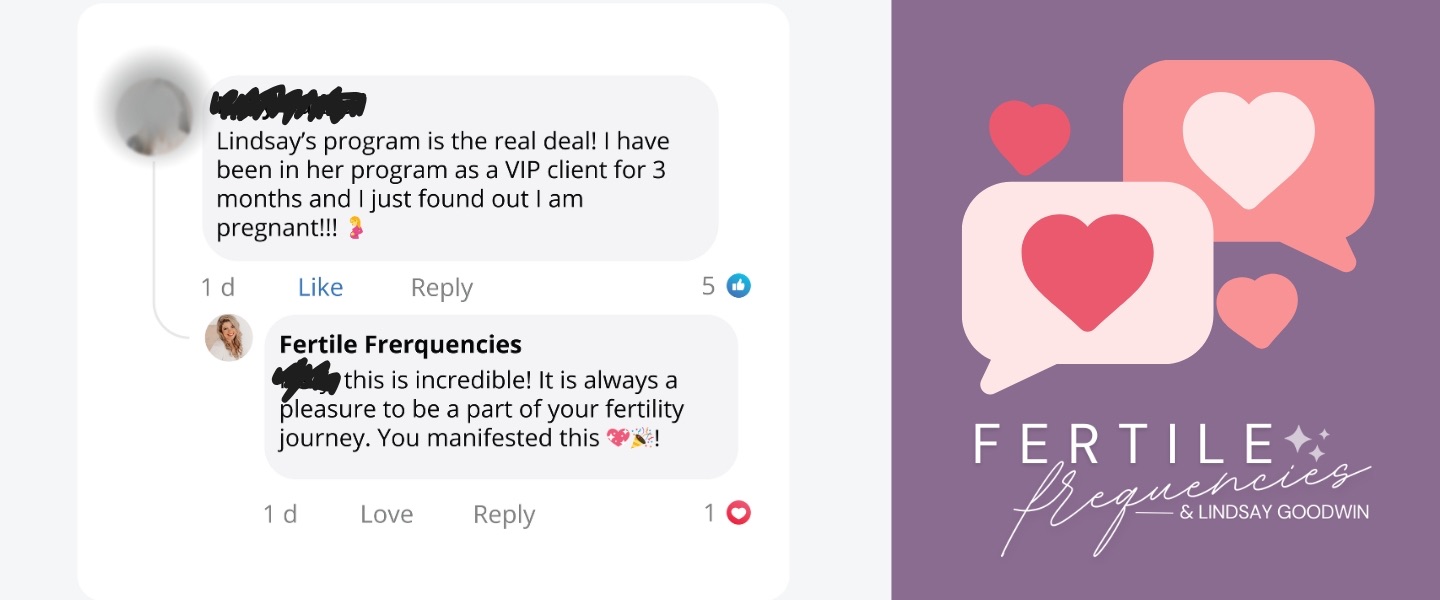Open Fertile Frequencies profile avatar
This screenshot has width=1440, height=600.
click(x=229, y=337)
